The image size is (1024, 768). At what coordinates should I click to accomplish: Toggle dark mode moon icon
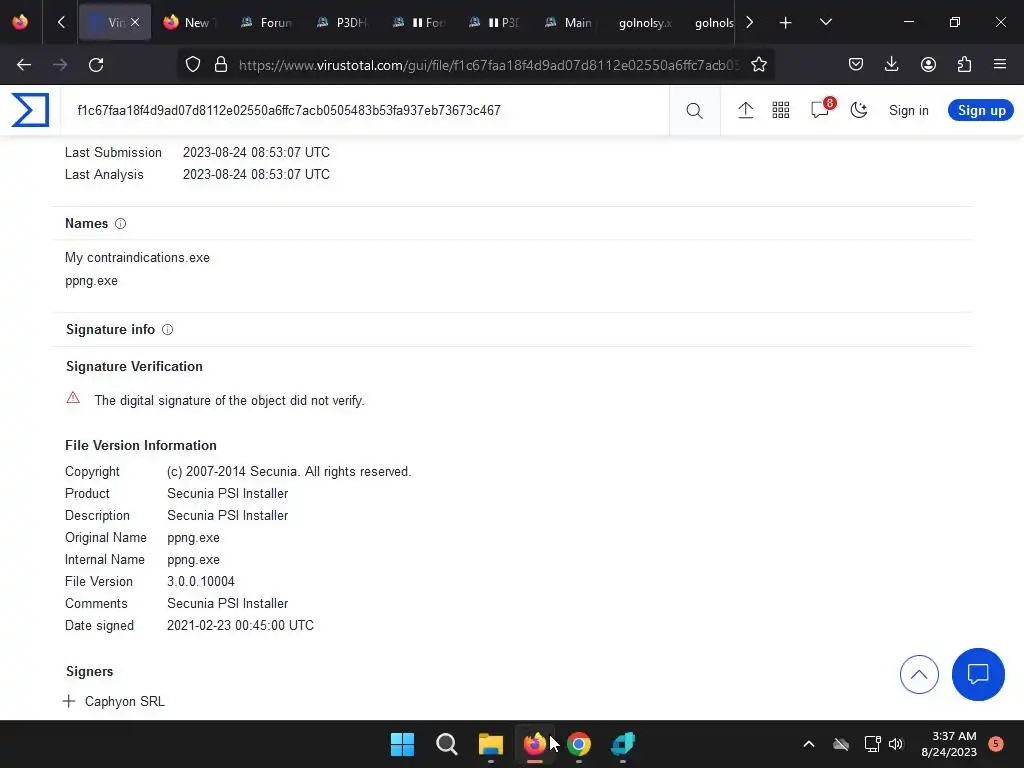pyautogui.click(x=859, y=110)
